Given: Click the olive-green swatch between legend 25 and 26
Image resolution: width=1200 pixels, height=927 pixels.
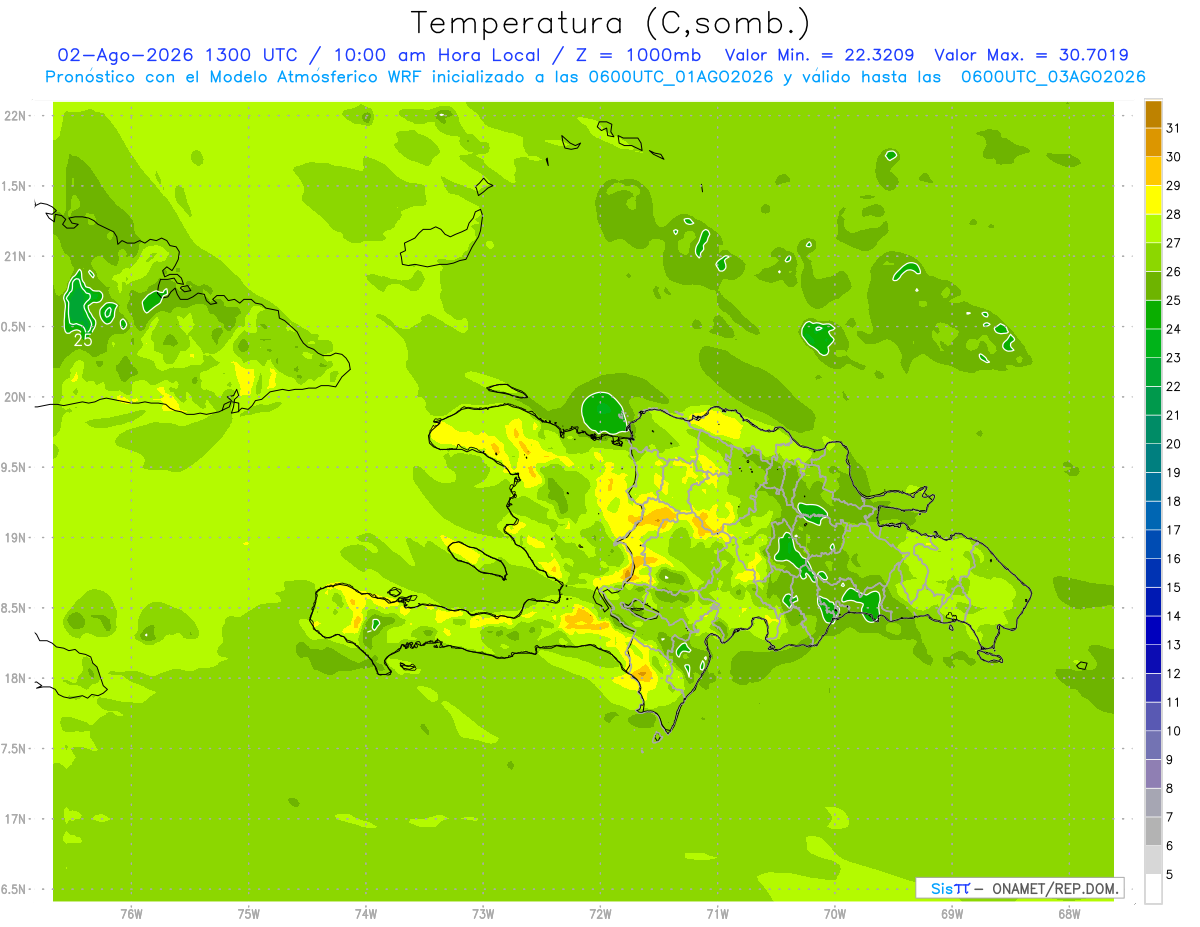Looking at the screenshot, I should click(1153, 286).
